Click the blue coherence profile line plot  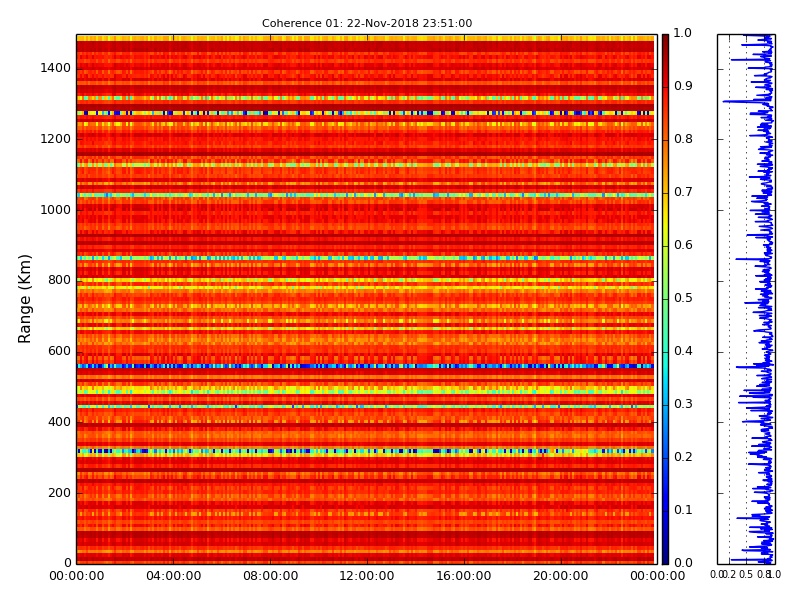click(746, 299)
